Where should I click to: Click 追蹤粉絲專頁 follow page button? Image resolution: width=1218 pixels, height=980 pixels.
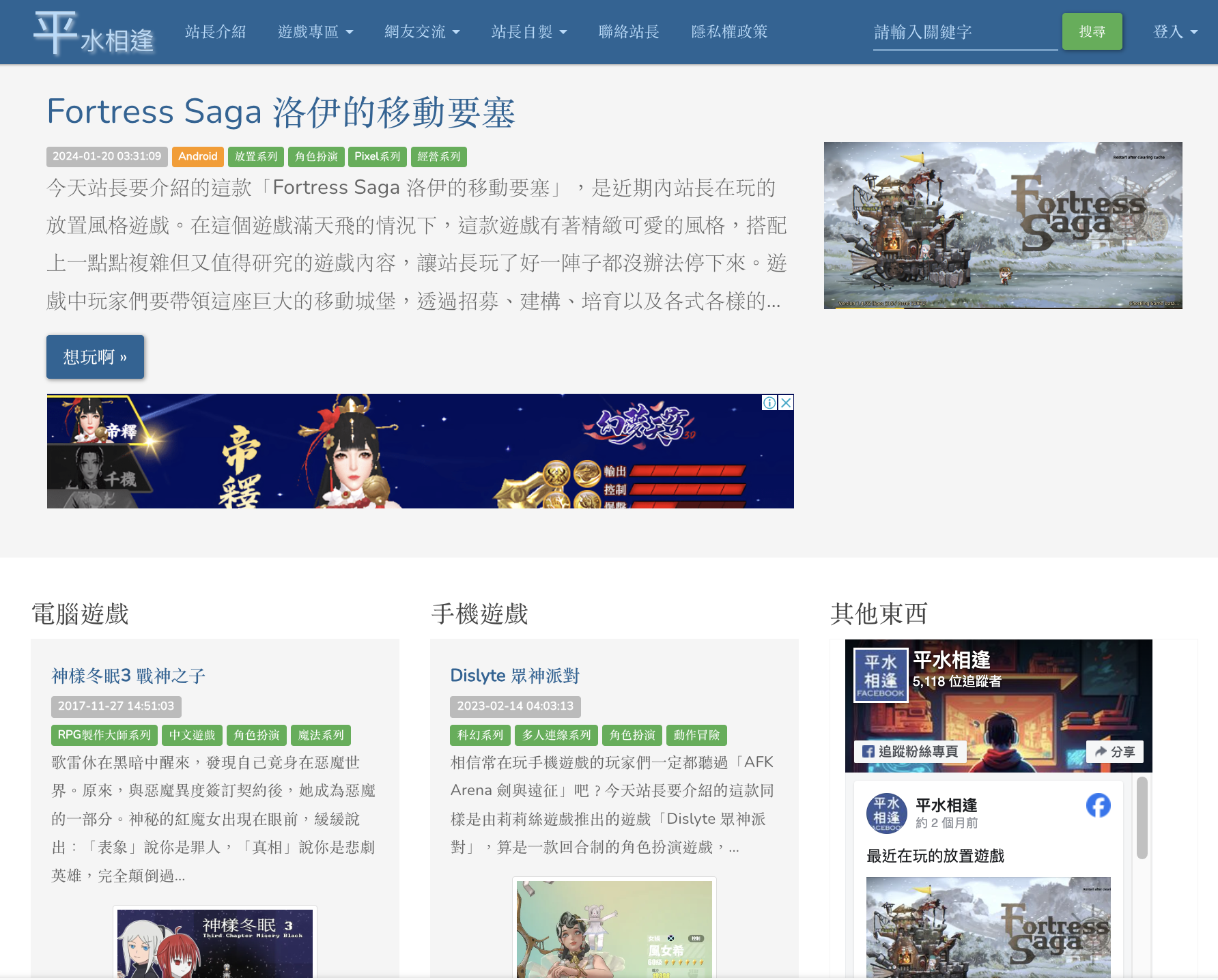pyautogui.click(x=910, y=751)
